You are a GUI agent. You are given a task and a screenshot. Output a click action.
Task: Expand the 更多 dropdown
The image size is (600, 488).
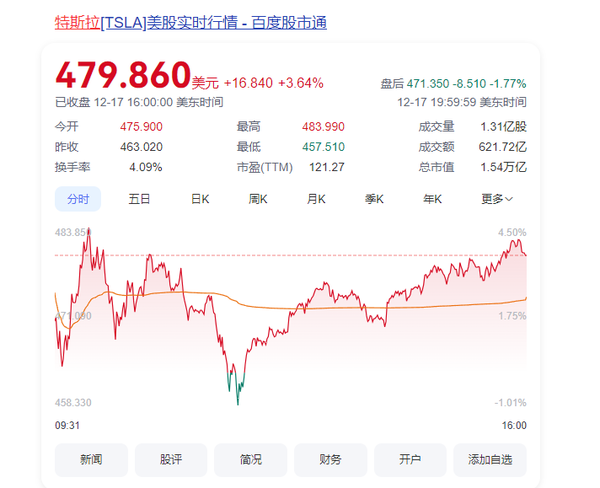click(x=496, y=199)
